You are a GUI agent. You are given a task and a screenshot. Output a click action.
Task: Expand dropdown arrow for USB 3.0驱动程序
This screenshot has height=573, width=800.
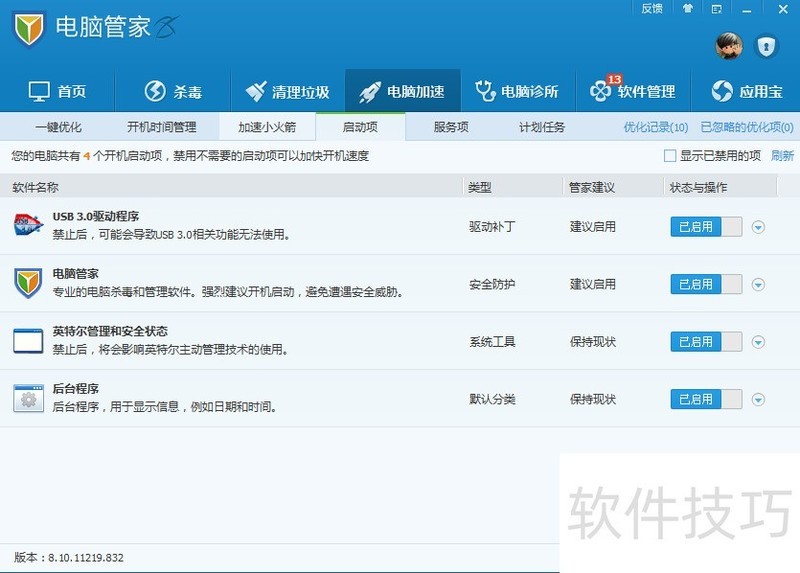coord(758,227)
